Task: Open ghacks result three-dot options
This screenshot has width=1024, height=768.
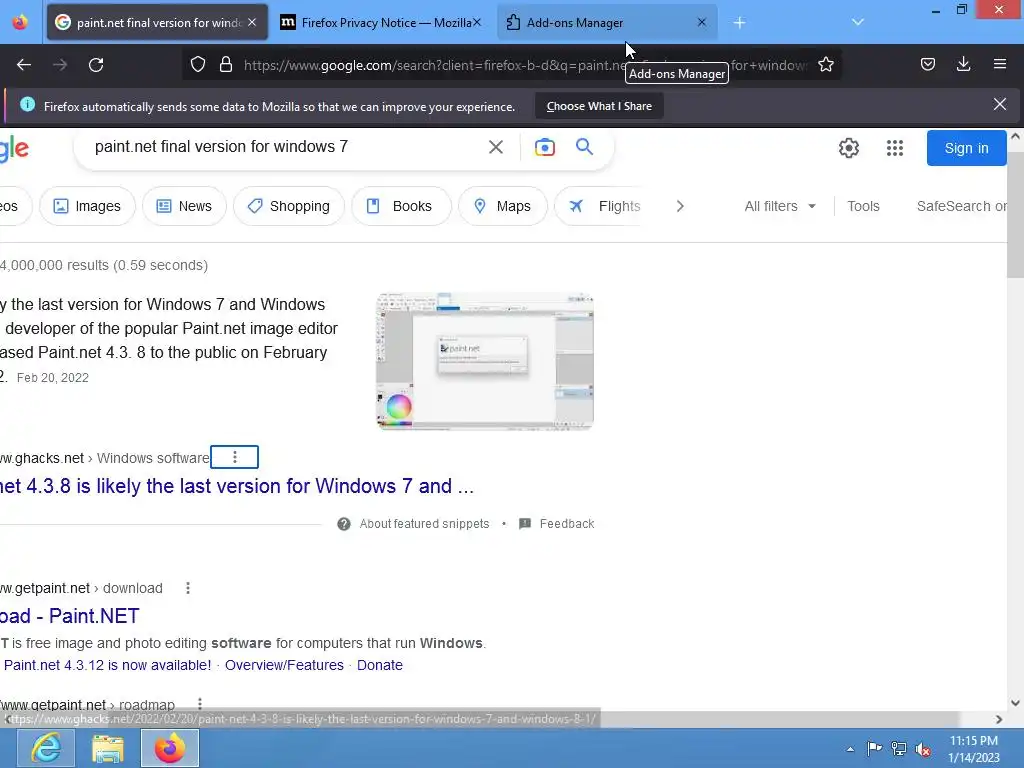Action: [234, 458]
